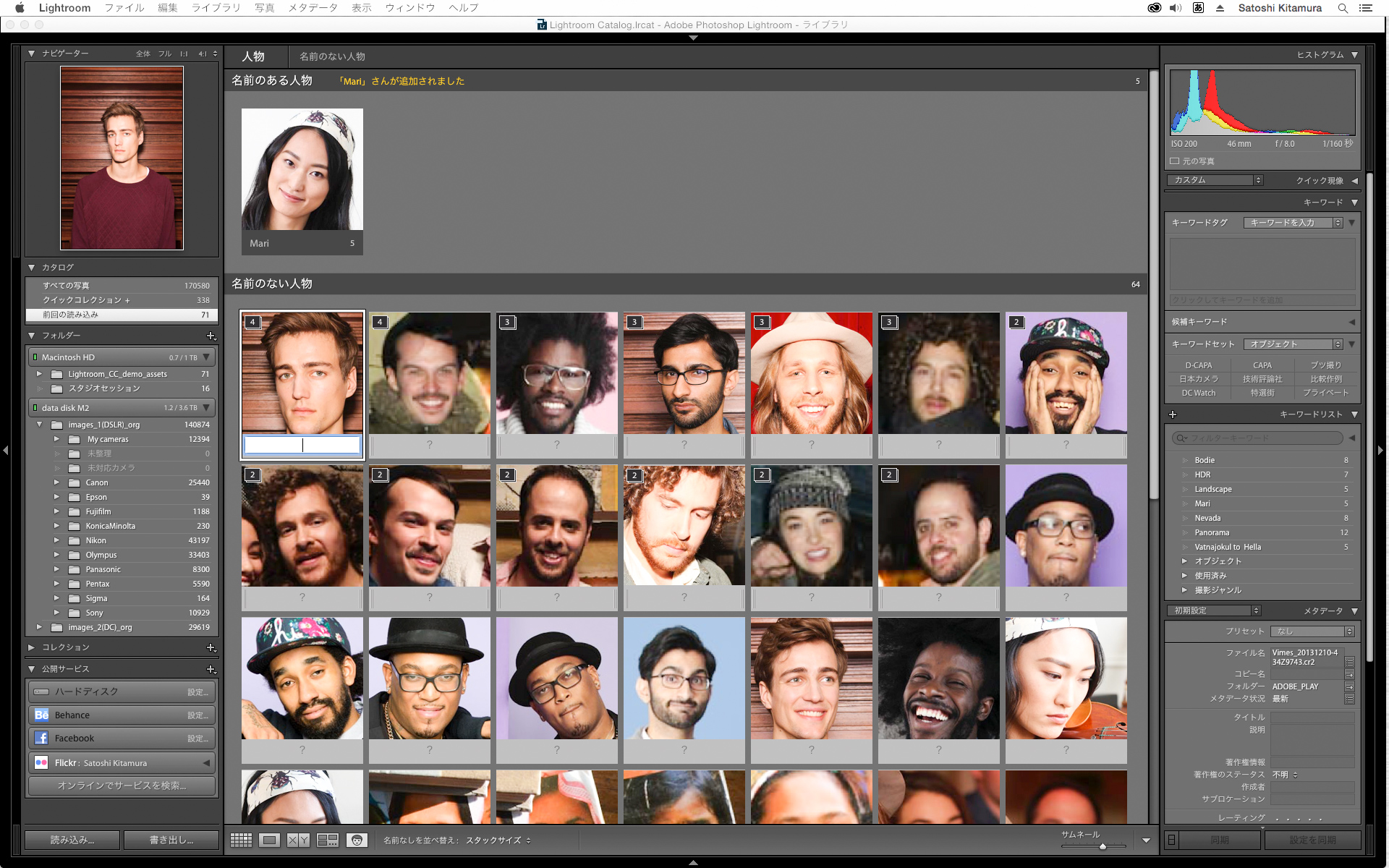Click the 読み込み import button
Viewport: 1389px width, 868px height.
[x=72, y=840]
